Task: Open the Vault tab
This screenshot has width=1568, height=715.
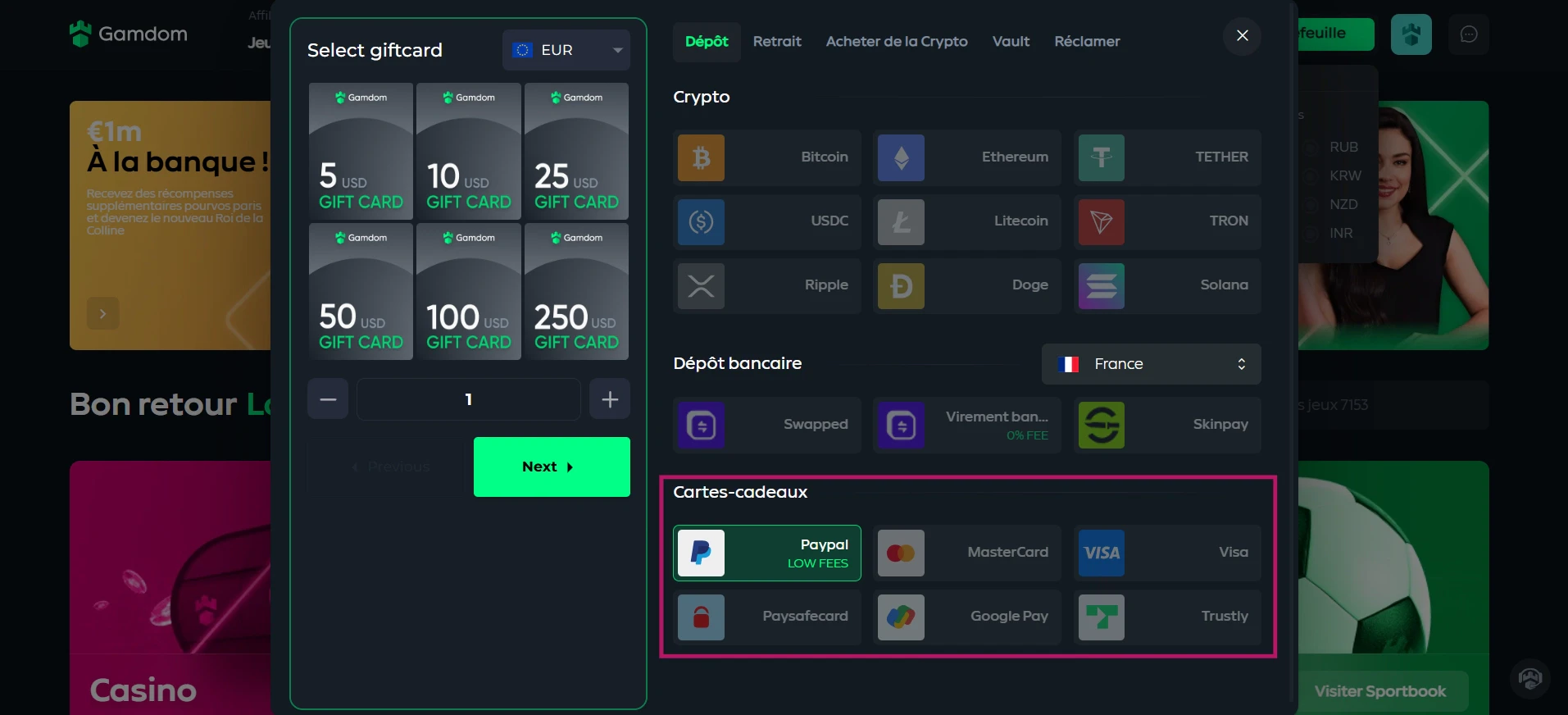Action: click(x=1011, y=42)
